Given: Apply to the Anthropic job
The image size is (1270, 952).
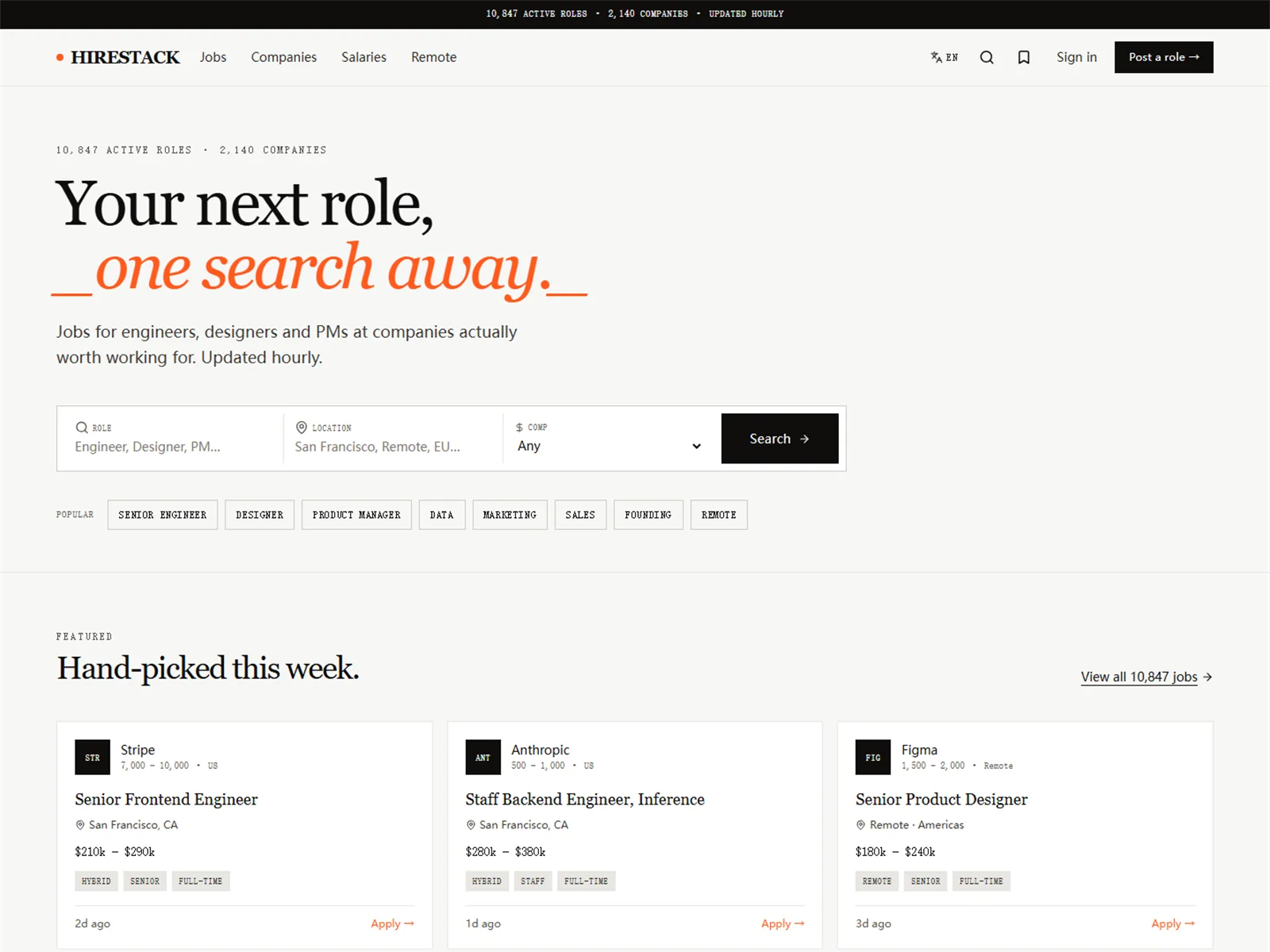Looking at the screenshot, I should click(x=783, y=923).
